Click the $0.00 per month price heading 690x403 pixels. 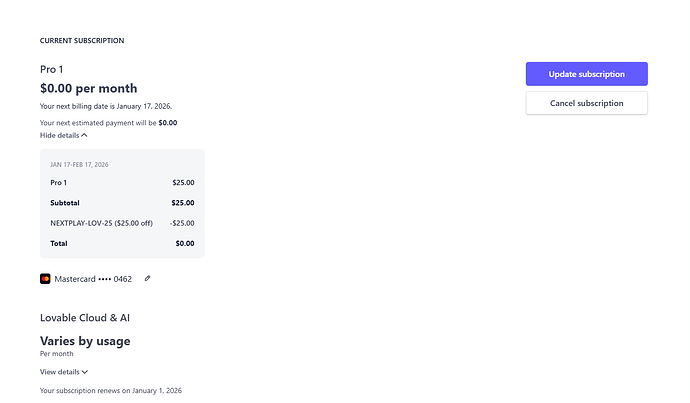(88, 88)
